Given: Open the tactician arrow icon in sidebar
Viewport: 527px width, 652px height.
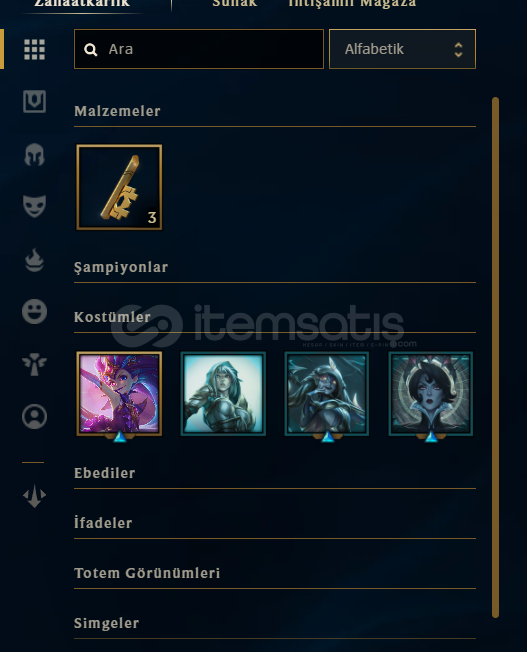Looking at the screenshot, I should coord(34,496).
